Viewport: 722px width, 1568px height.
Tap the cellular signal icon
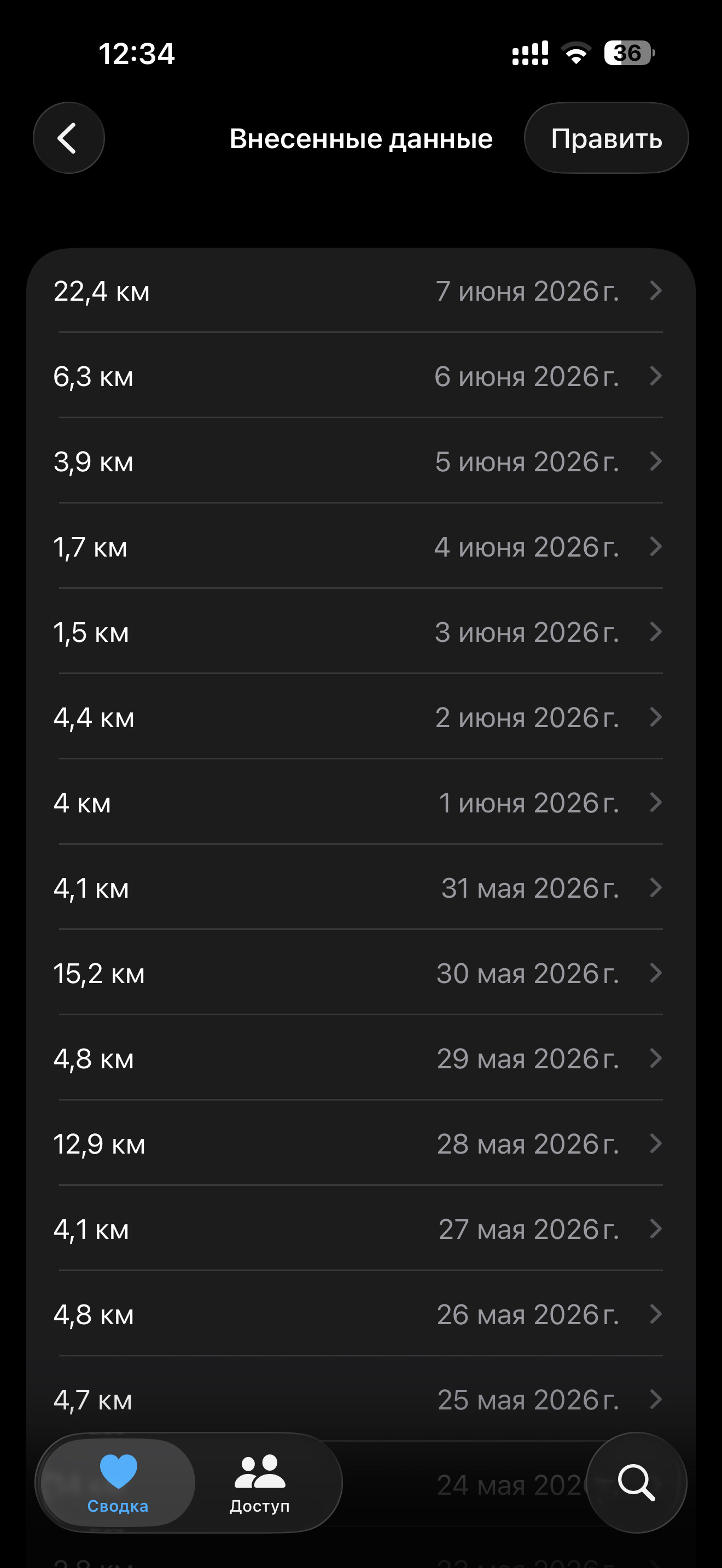pos(530,53)
